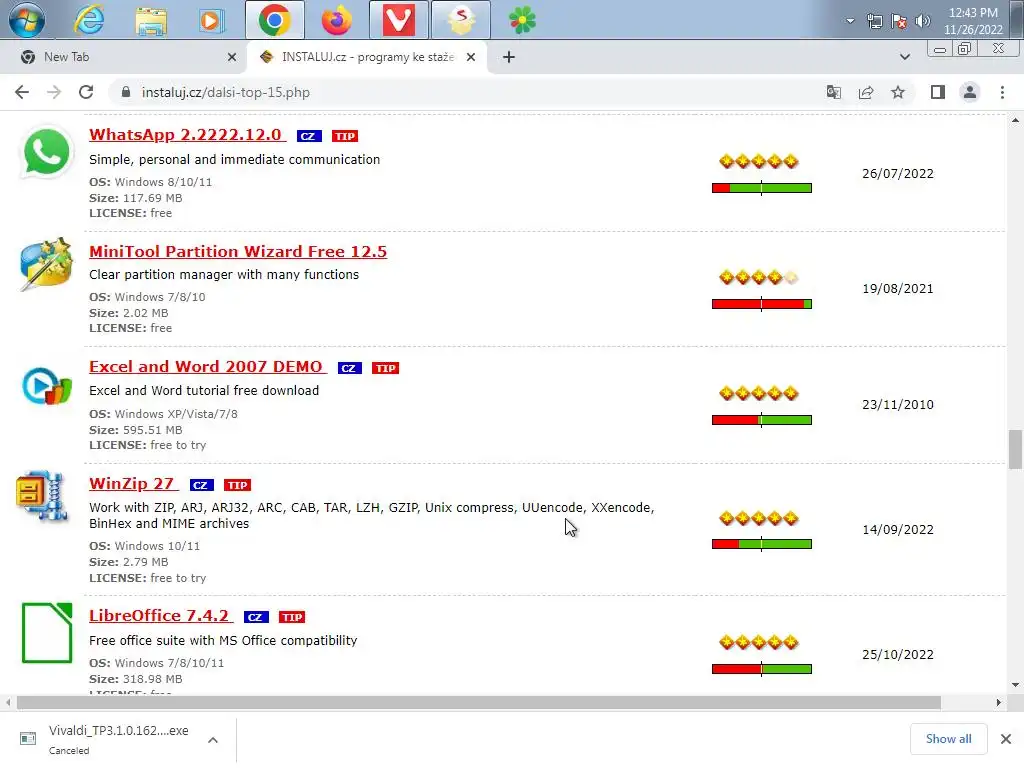Click the WinZip cabinet icon thumbnail
The width and height of the screenshot is (1024, 768).
[42, 496]
